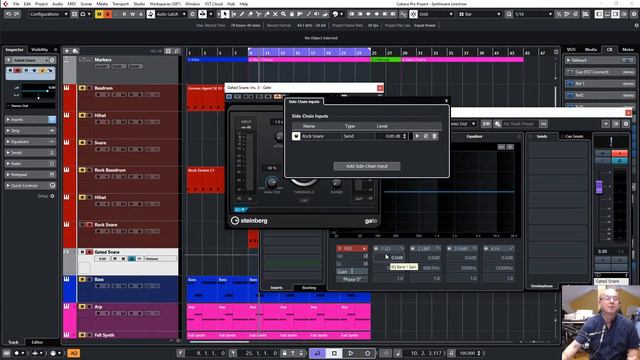
Task: Click the steinberg logo in Gate plugin
Action: [x=249, y=220]
